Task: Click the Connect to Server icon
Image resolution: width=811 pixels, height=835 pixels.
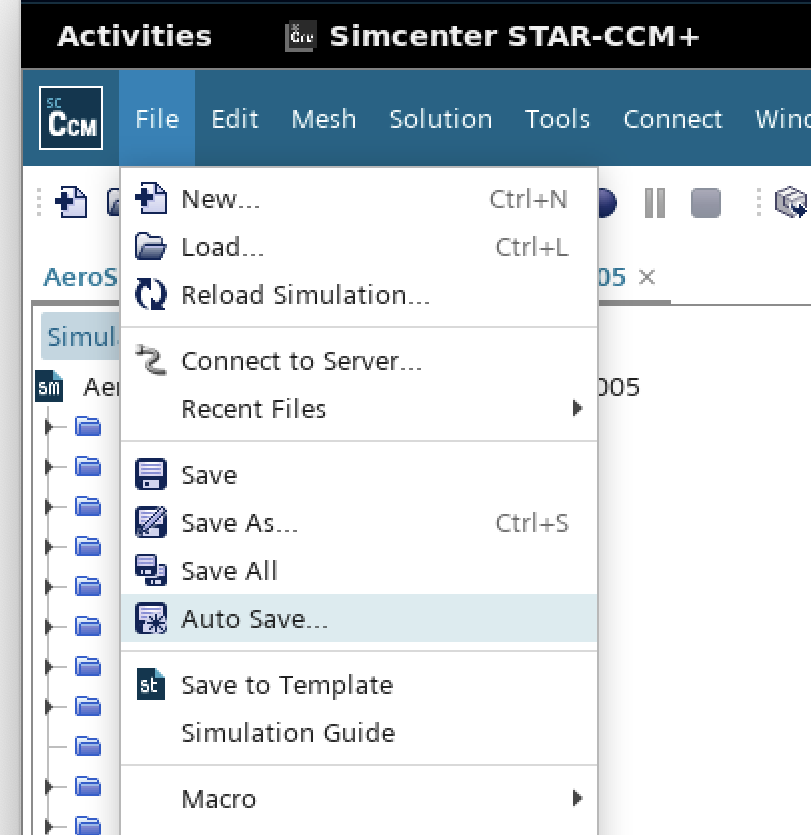Action: [x=151, y=360]
